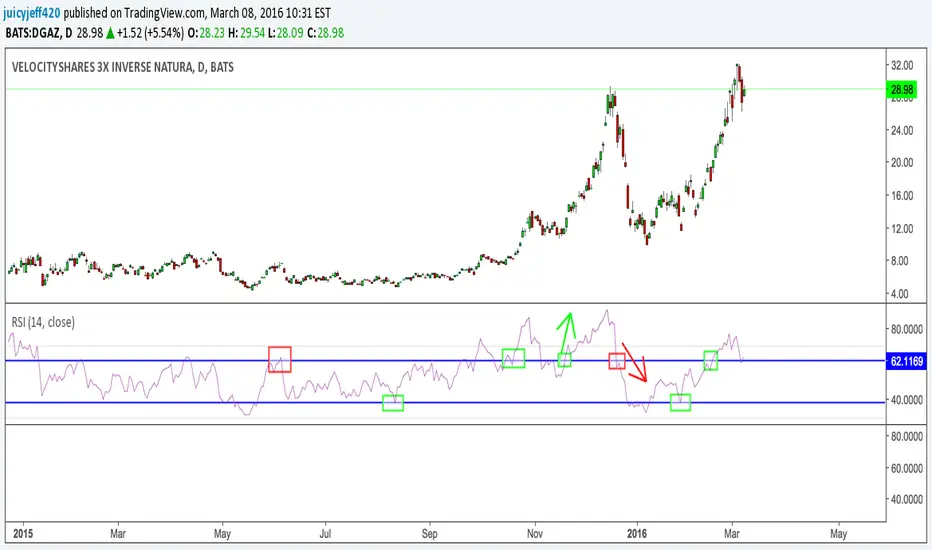The image size is (932, 550).
Task: Click the blue 62.1169 RSI value tag
Action: pyautogui.click(x=906, y=361)
